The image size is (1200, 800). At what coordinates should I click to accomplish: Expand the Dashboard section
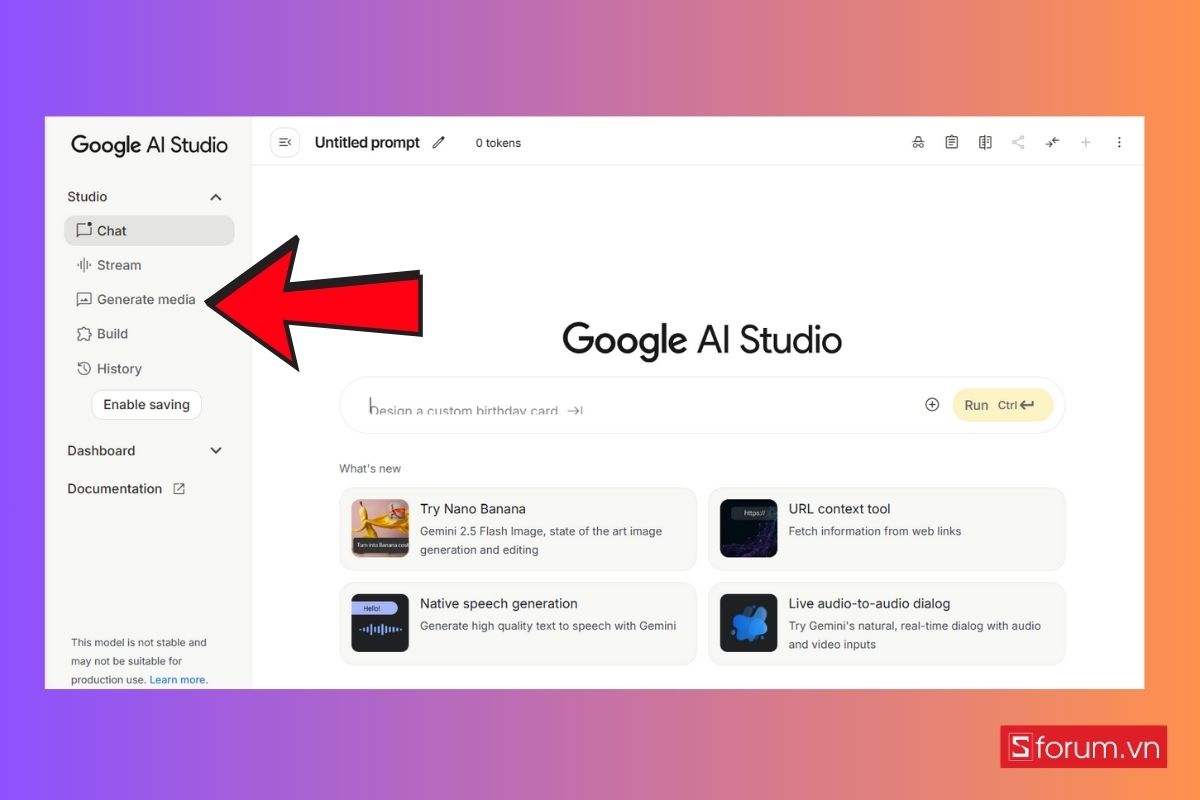click(215, 450)
